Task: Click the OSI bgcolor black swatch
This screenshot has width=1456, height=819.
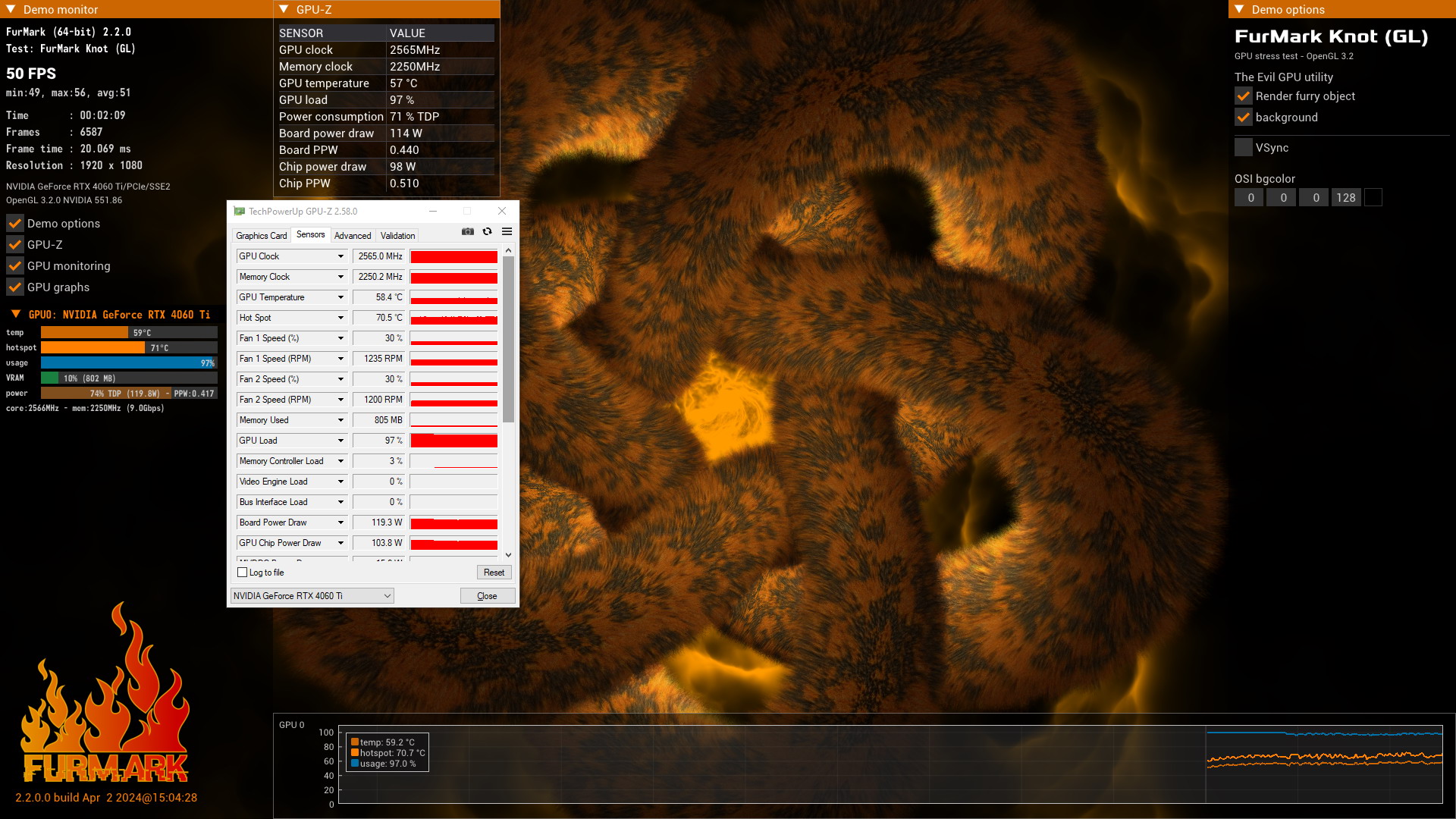Action: point(1373,198)
